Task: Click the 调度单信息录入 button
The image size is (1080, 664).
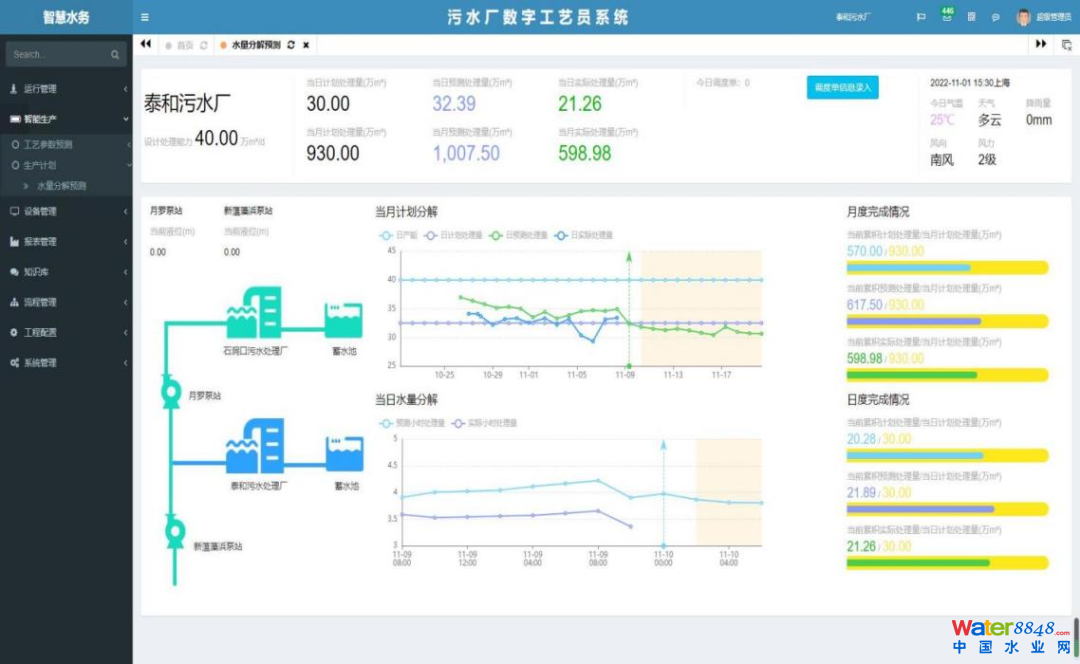Action: (842, 88)
